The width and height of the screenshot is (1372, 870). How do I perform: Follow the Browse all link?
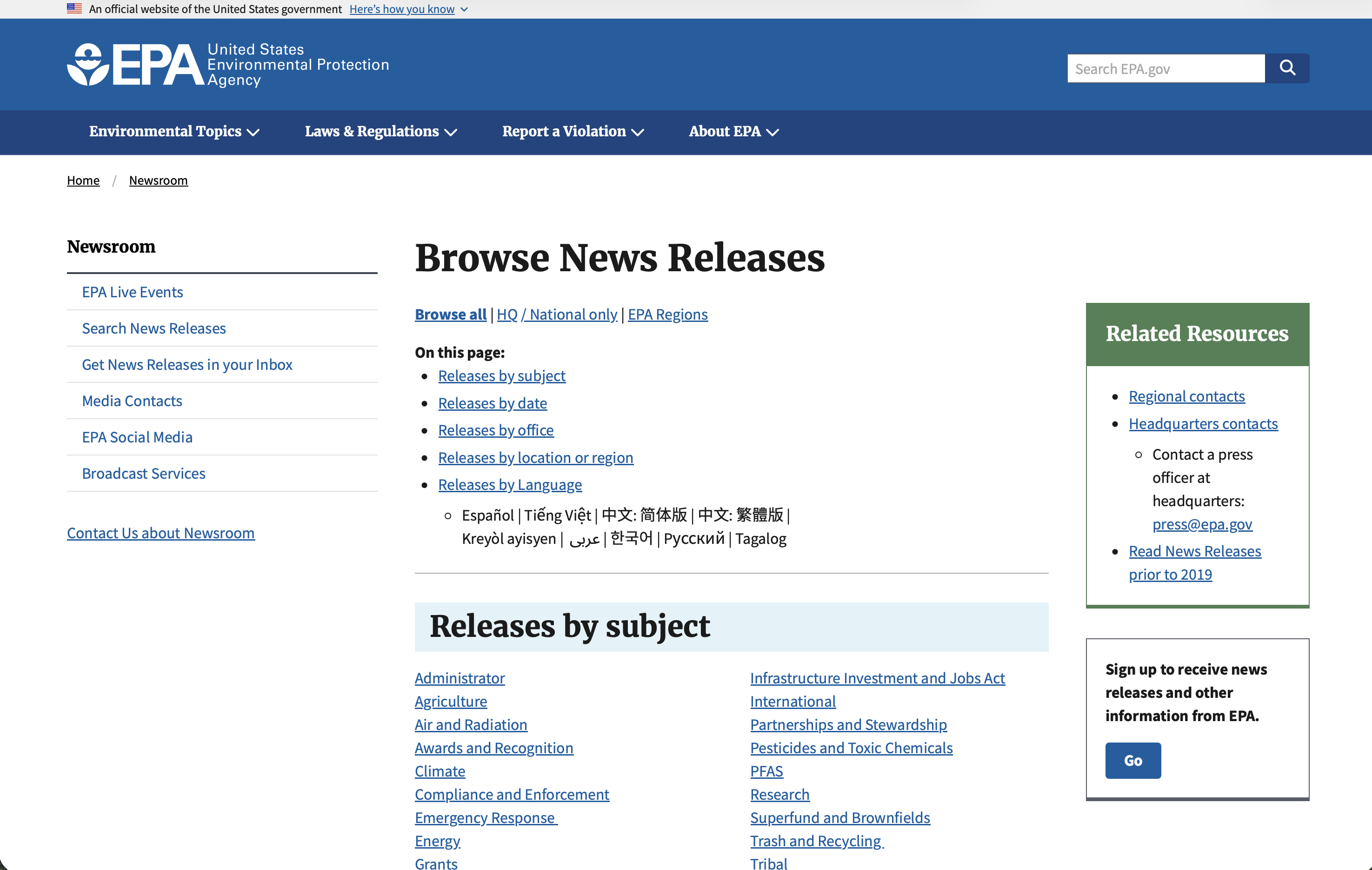pos(450,314)
